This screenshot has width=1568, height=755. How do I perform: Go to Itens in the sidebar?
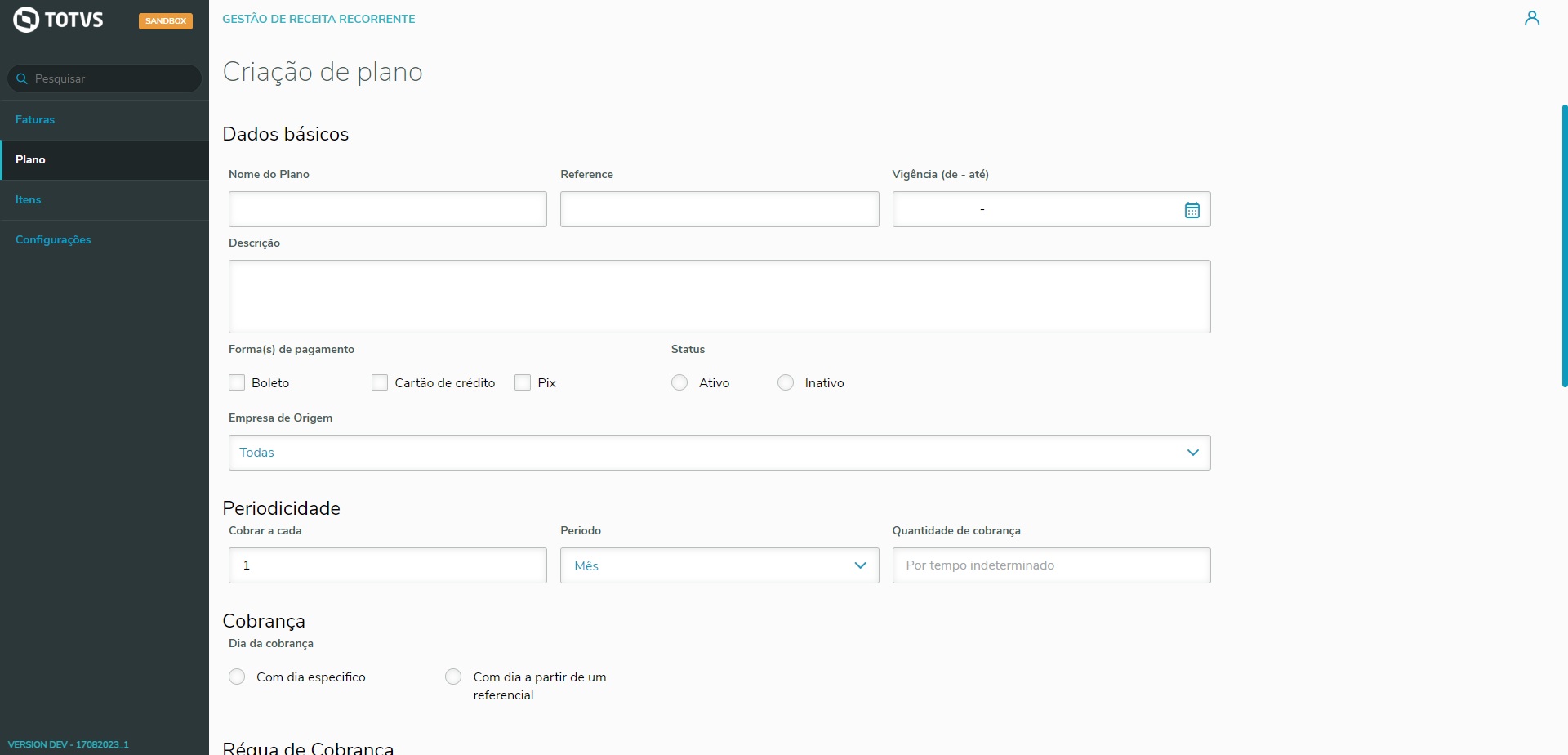coord(29,200)
